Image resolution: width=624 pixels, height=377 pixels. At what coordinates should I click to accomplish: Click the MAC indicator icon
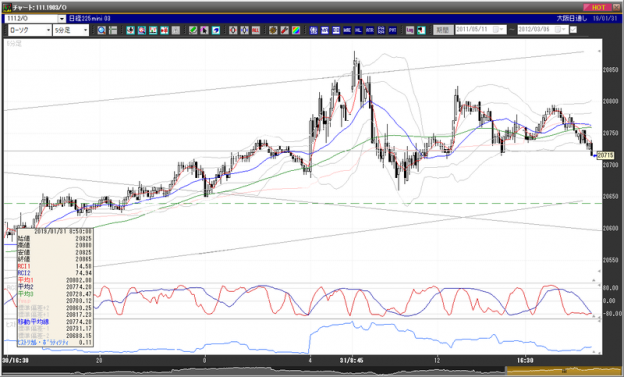click(x=347, y=30)
